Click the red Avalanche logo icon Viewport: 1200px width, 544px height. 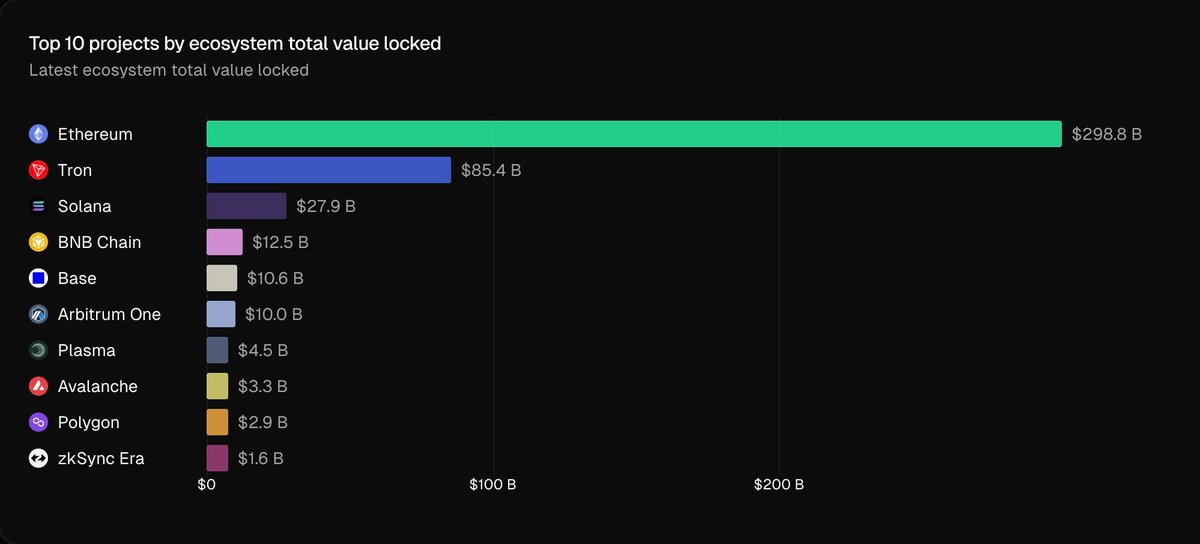tap(39, 386)
